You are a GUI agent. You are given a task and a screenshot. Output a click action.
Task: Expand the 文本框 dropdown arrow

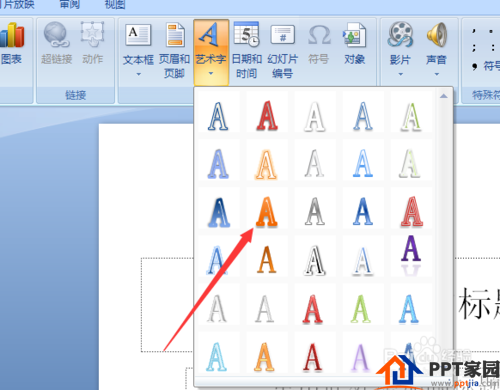138,74
